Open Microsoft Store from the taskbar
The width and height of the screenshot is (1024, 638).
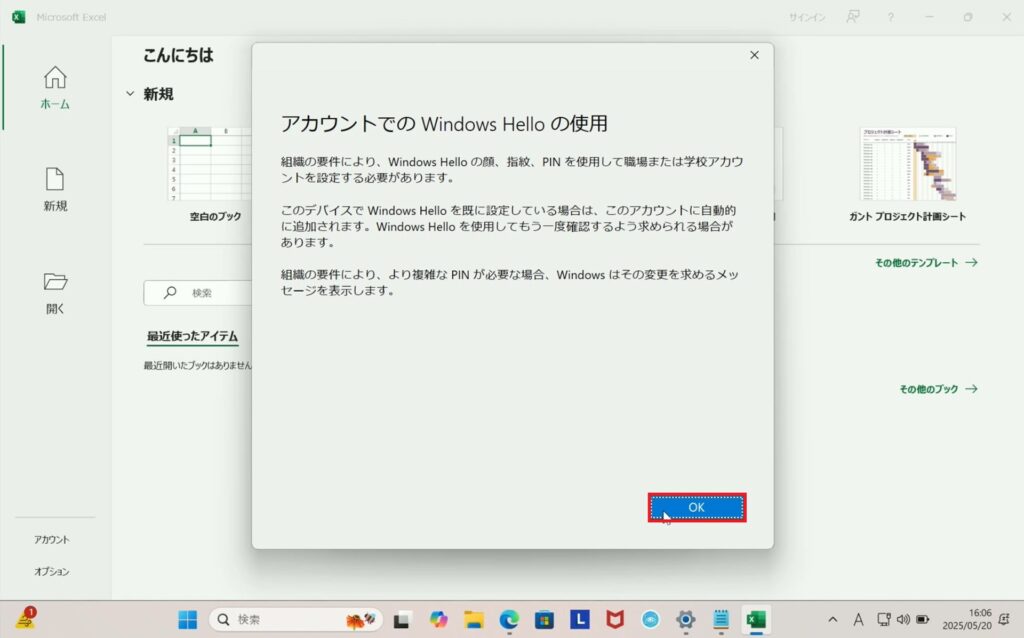click(x=544, y=620)
